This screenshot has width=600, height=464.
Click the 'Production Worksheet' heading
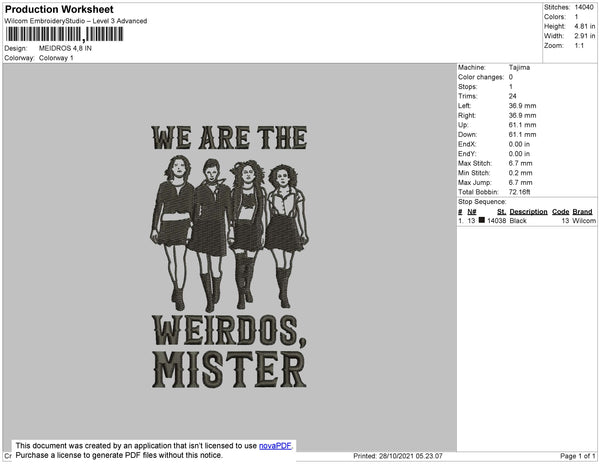[59, 10]
